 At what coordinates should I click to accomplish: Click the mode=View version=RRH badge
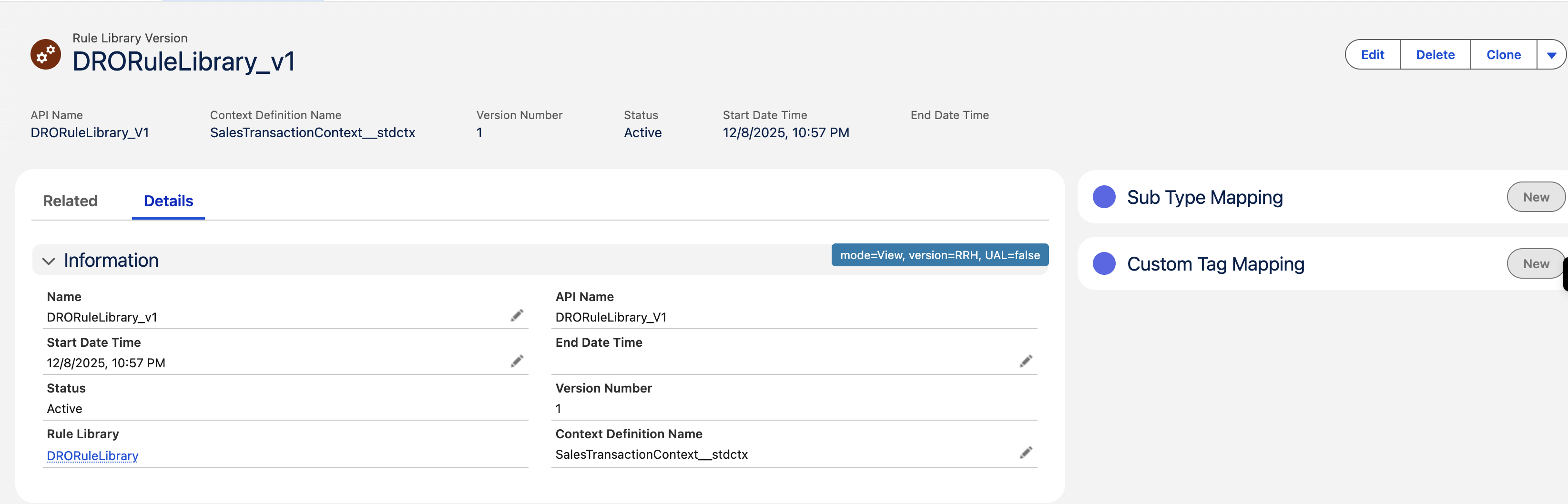coord(940,255)
